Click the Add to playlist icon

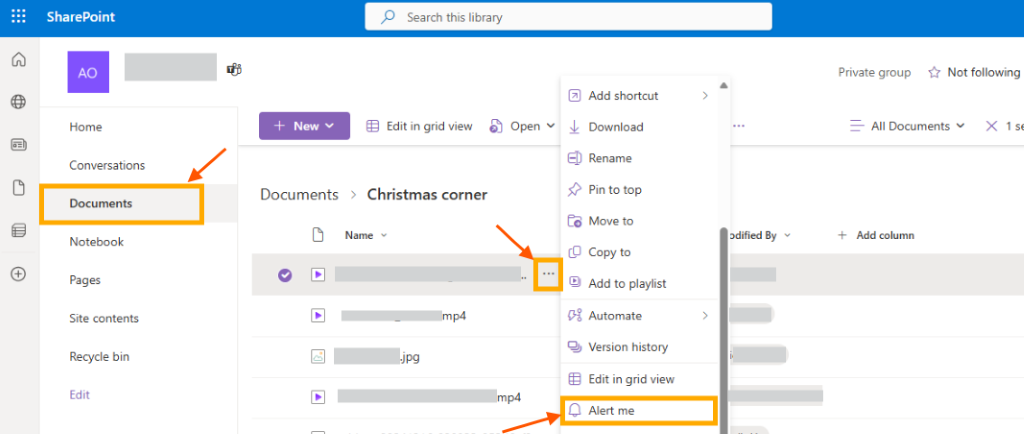click(575, 283)
